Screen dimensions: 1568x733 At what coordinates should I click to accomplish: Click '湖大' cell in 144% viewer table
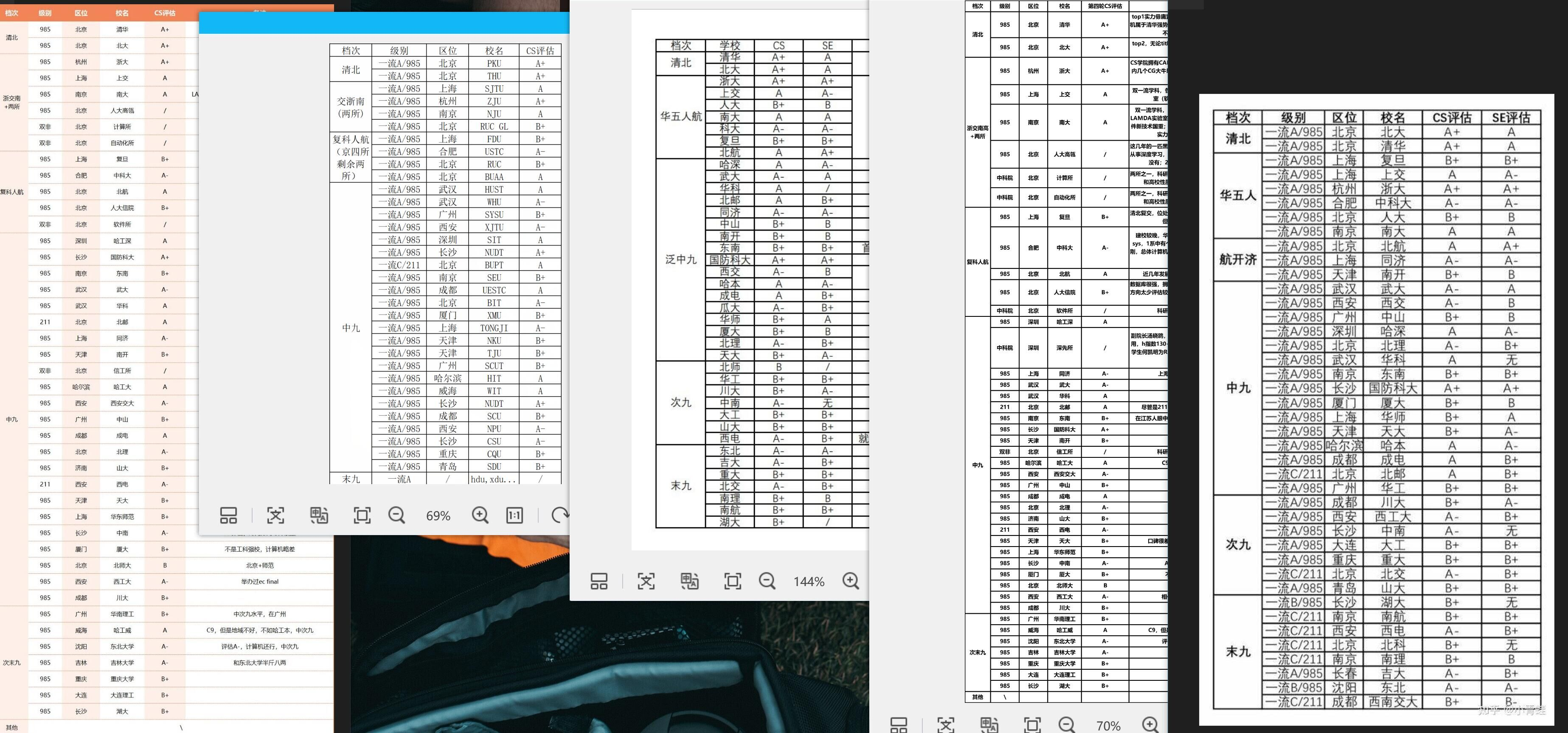pyautogui.click(x=730, y=522)
